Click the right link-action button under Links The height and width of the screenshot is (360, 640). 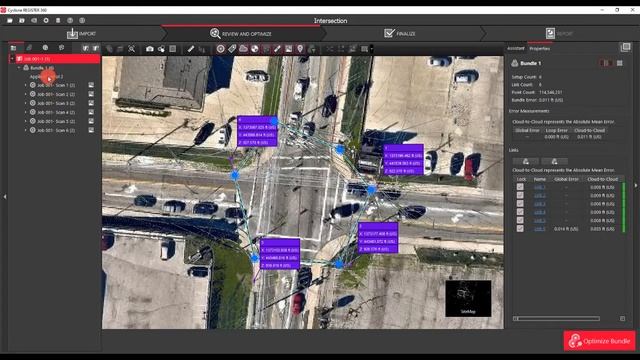pyautogui.click(x=554, y=161)
